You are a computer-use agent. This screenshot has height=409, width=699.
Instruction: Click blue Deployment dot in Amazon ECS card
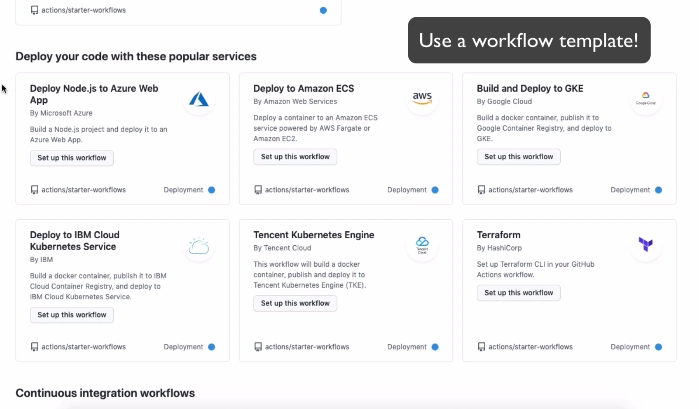435,190
